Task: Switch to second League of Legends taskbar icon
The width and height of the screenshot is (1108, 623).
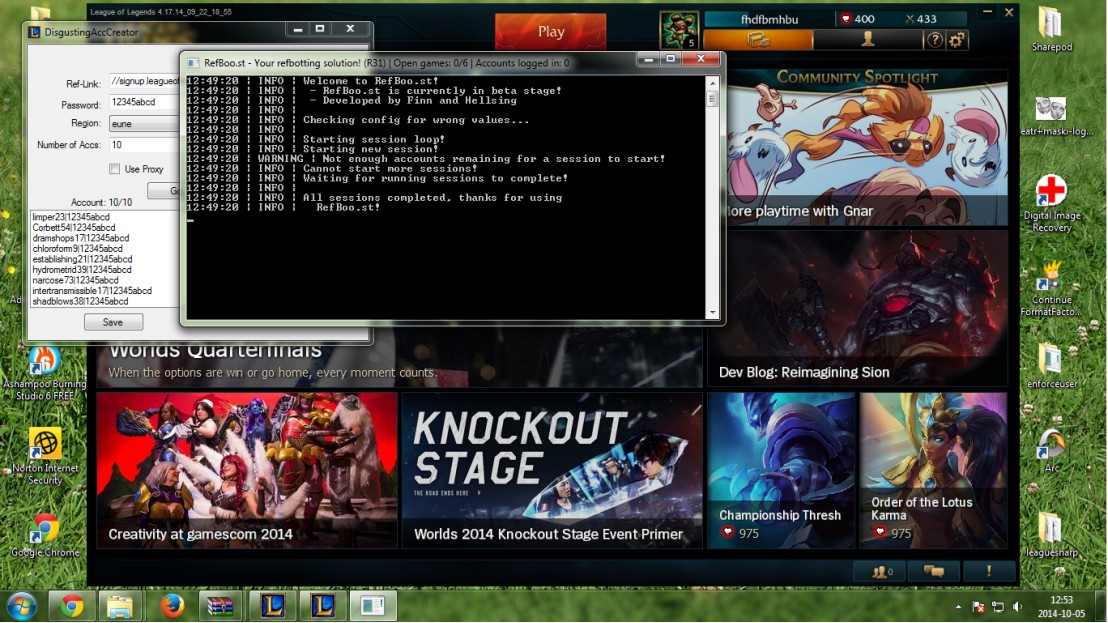Action: click(x=322, y=606)
